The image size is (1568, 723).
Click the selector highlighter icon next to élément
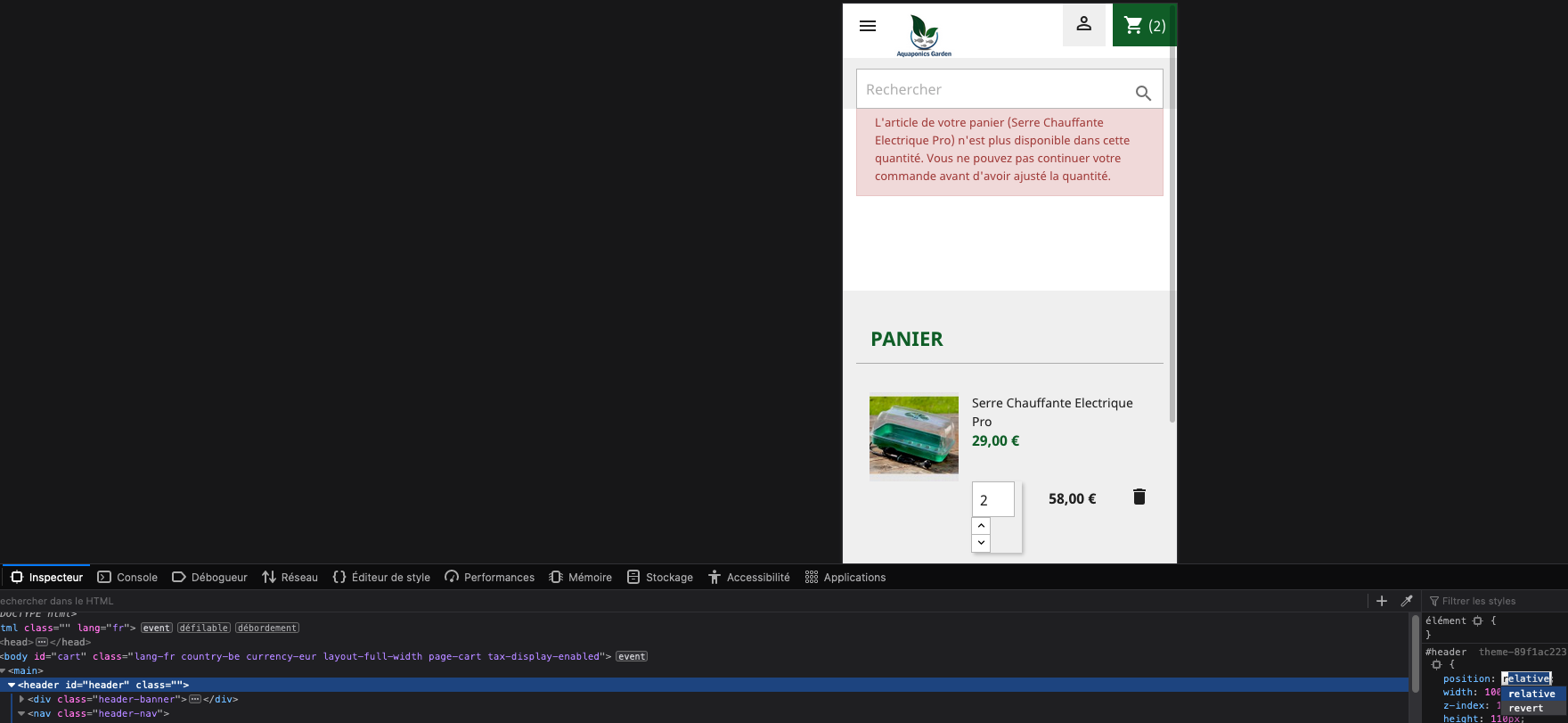click(x=1477, y=620)
